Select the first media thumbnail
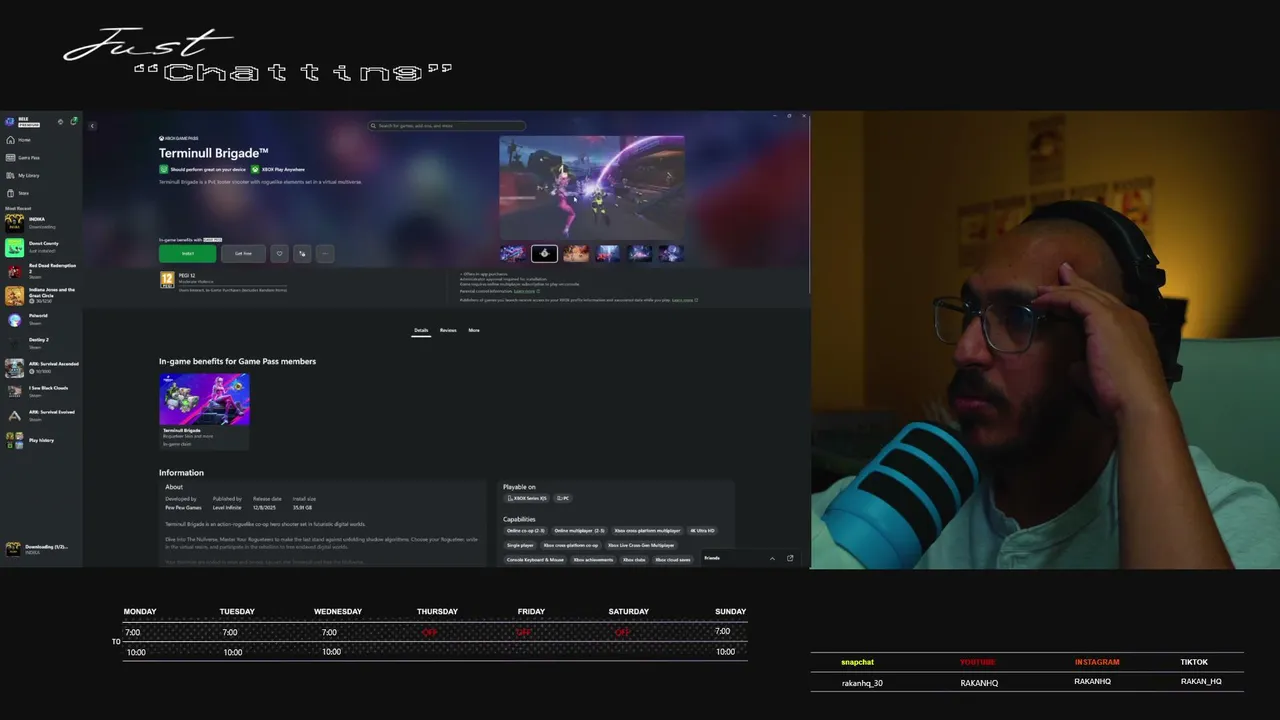The height and width of the screenshot is (720, 1280). pyautogui.click(x=513, y=253)
